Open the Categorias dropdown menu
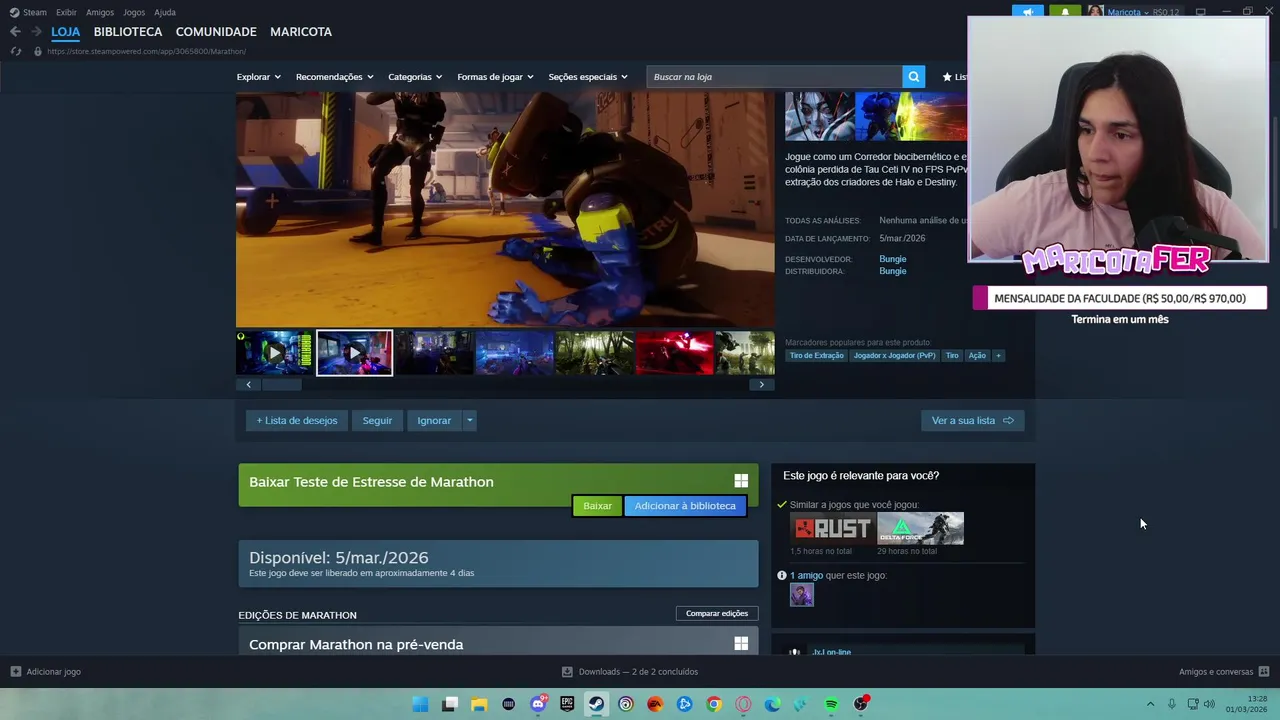 (415, 77)
